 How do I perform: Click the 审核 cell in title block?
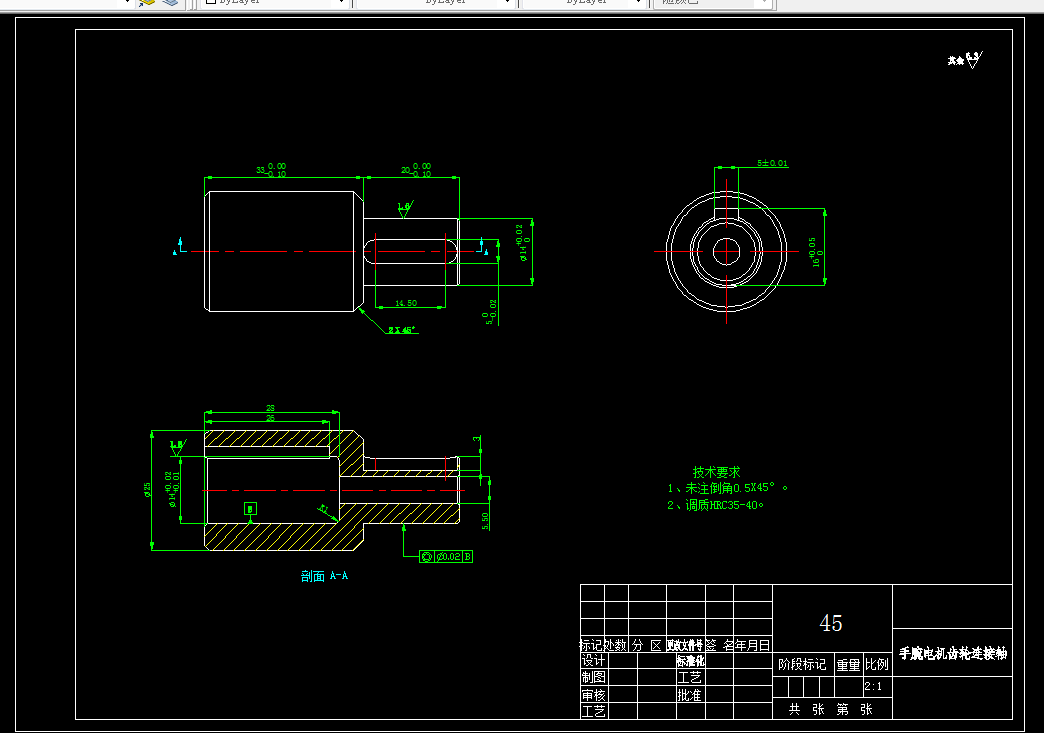click(x=593, y=695)
